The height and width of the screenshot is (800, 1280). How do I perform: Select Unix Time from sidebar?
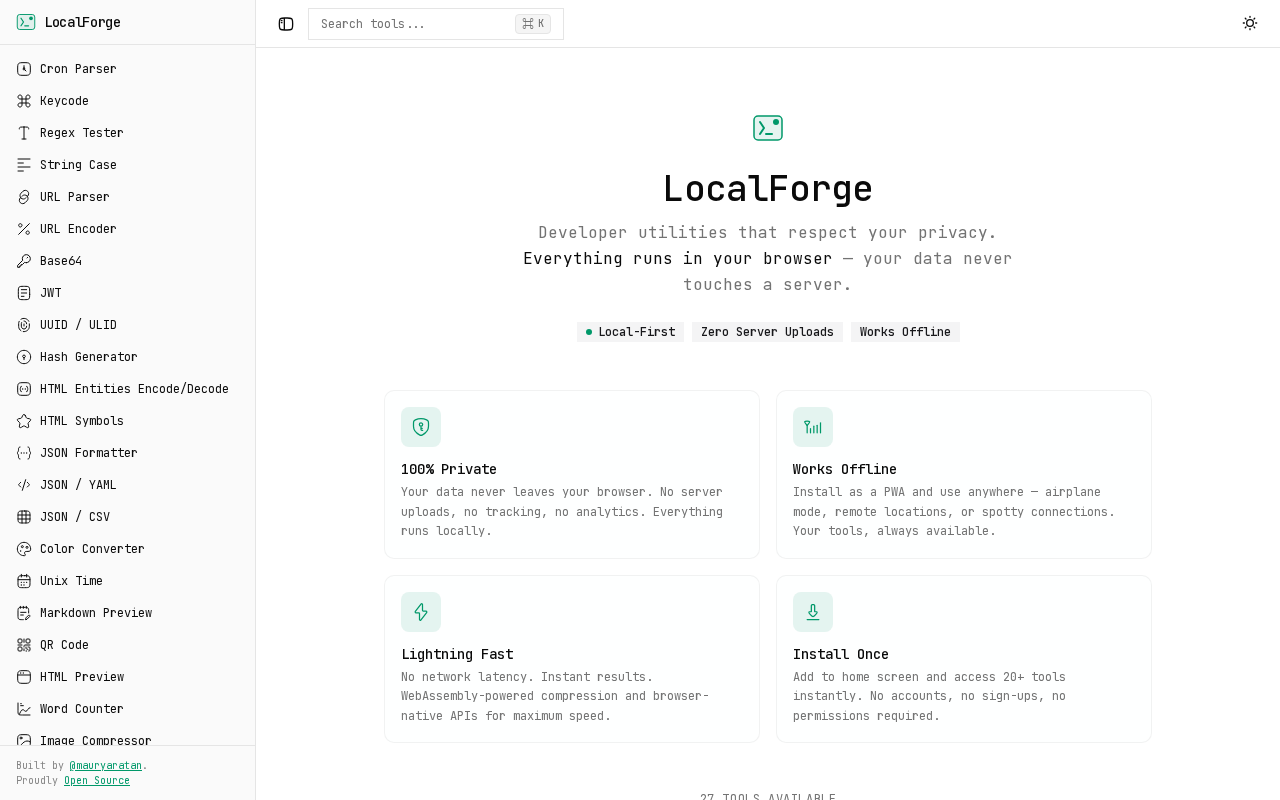[71, 581]
